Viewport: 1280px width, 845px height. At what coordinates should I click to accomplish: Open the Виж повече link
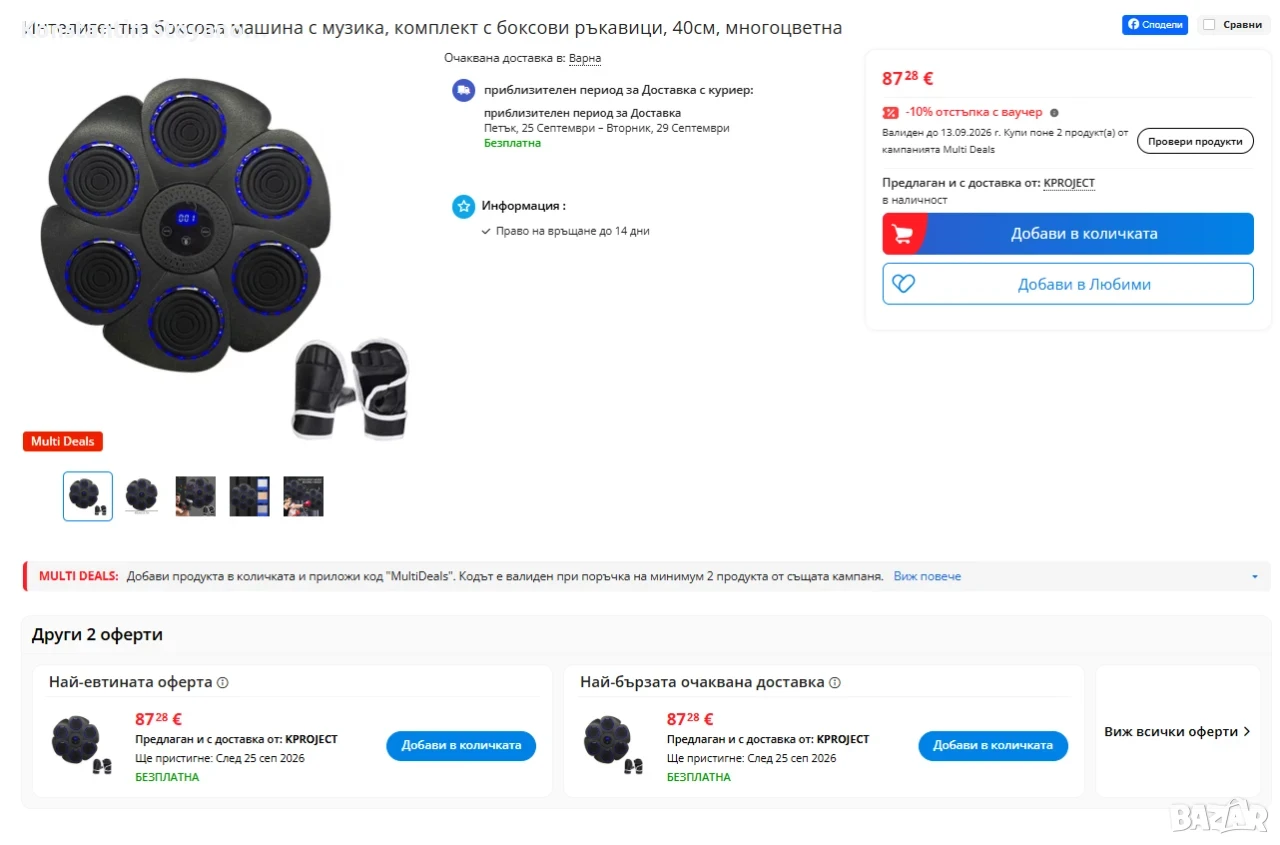pyautogui.click(x=927, y=577)
